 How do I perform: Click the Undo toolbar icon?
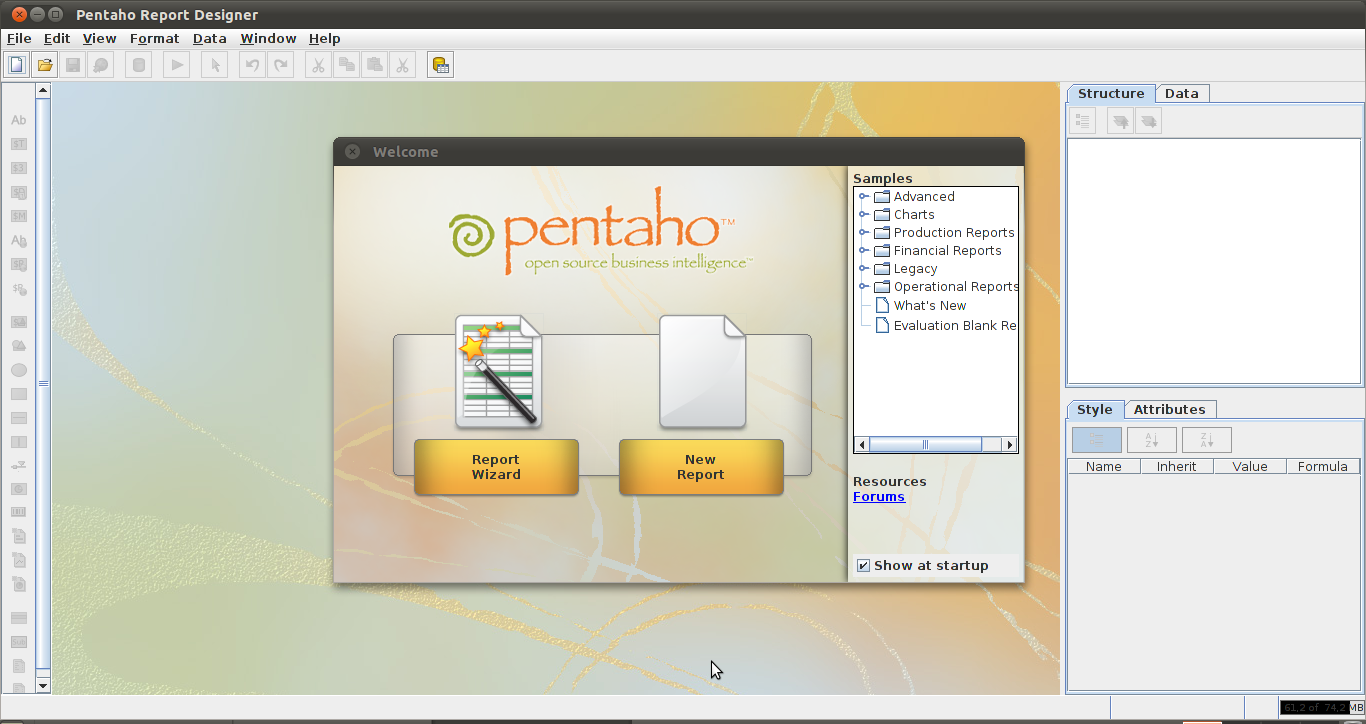point(252,65)
